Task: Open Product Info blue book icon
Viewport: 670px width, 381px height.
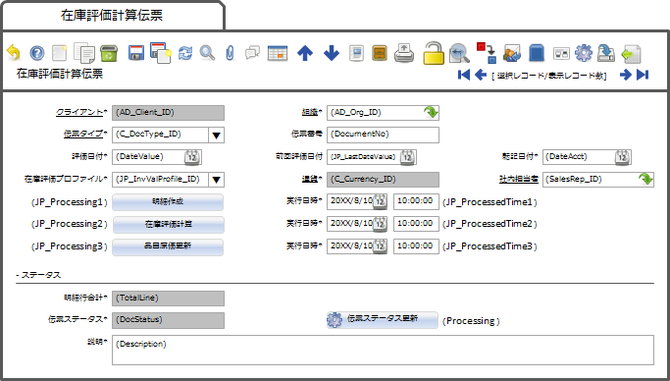Action: point(537,53)
